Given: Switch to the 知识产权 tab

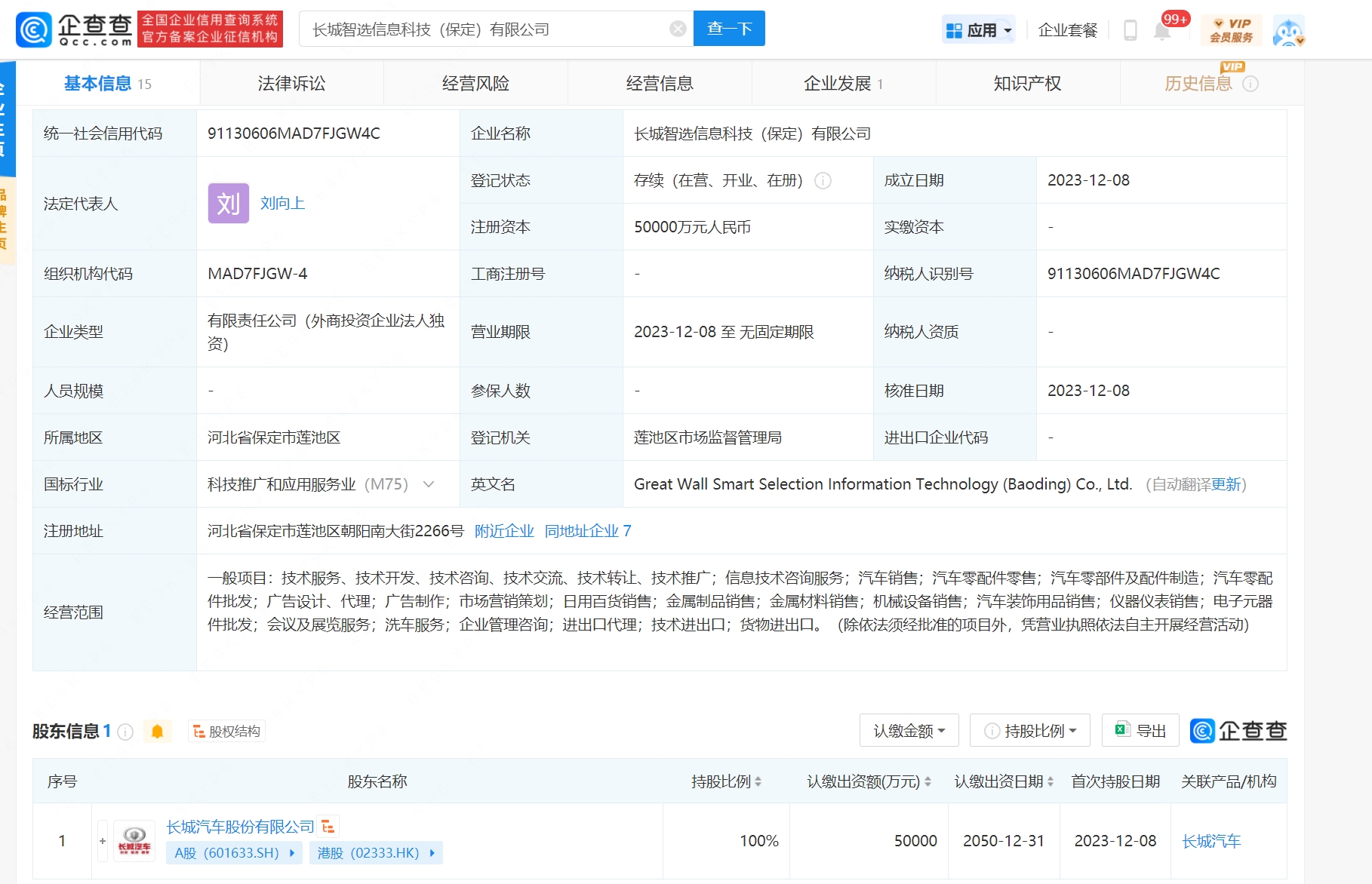Looking at the screenshot, I should (1027, 83).
